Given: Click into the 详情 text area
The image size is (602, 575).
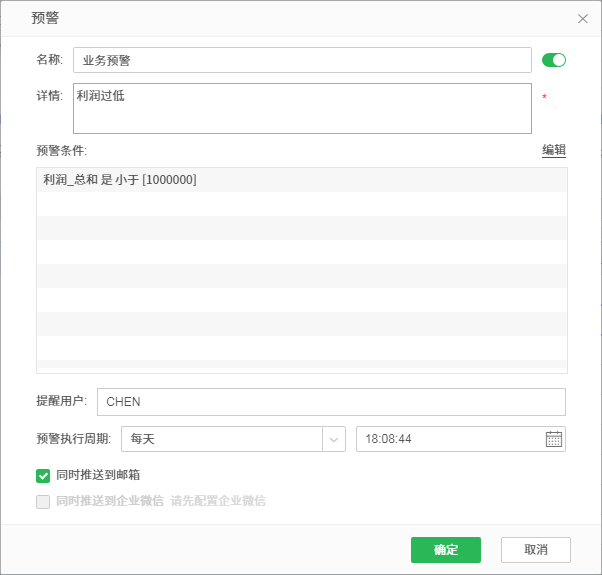Looking at the screenshot, I should point(302,108).
